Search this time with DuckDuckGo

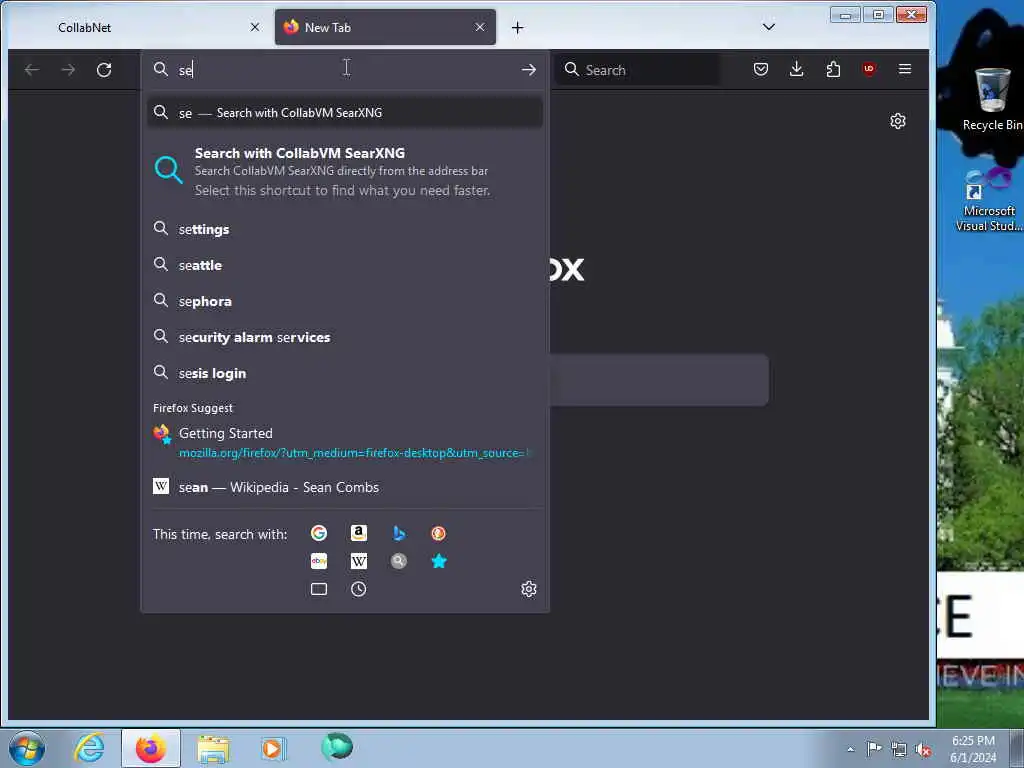click(x=438, y=534)
